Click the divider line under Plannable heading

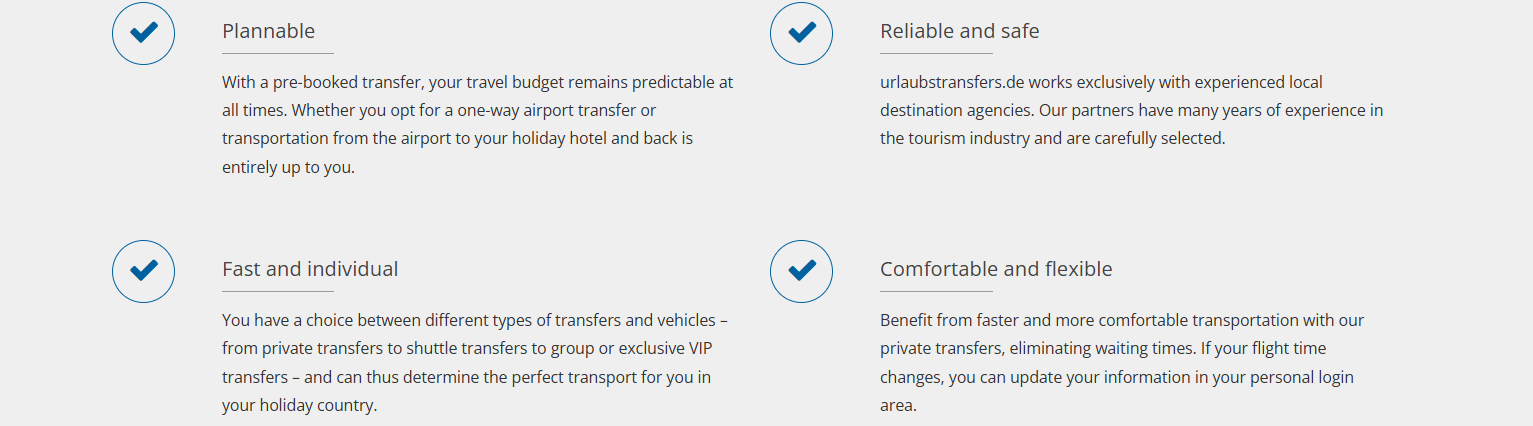pos(278,53)
